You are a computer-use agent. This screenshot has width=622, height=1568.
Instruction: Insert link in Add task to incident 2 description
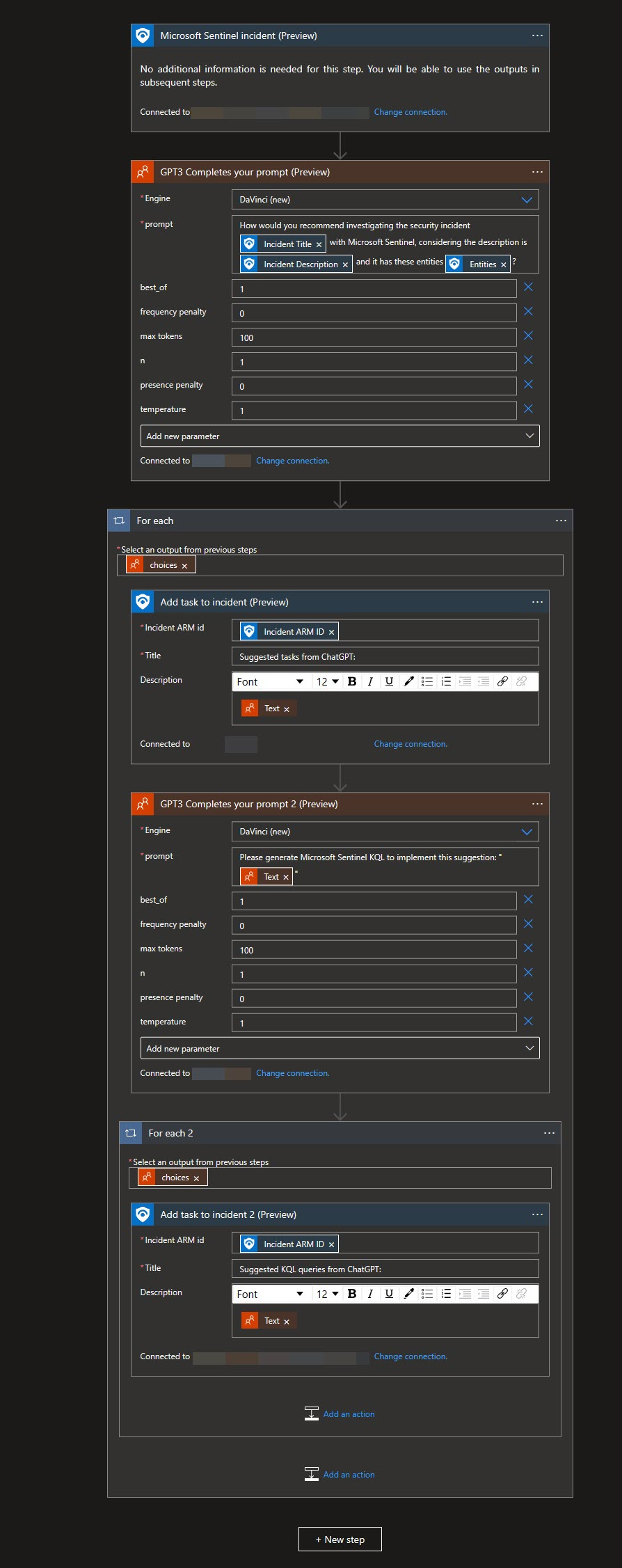pyautogui.click(x=502, y=1294)
